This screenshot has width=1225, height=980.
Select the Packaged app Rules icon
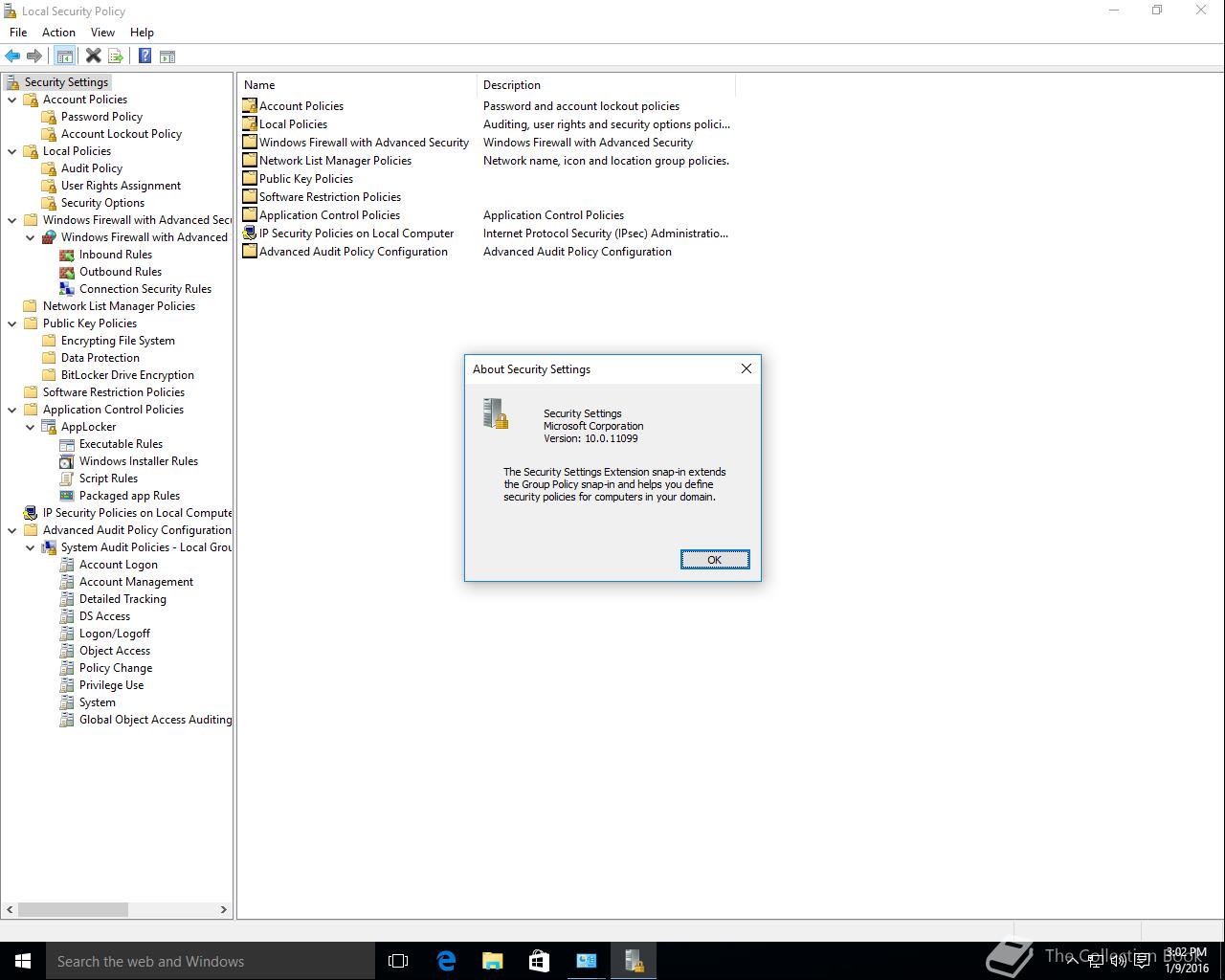click(x=67, y=496)
